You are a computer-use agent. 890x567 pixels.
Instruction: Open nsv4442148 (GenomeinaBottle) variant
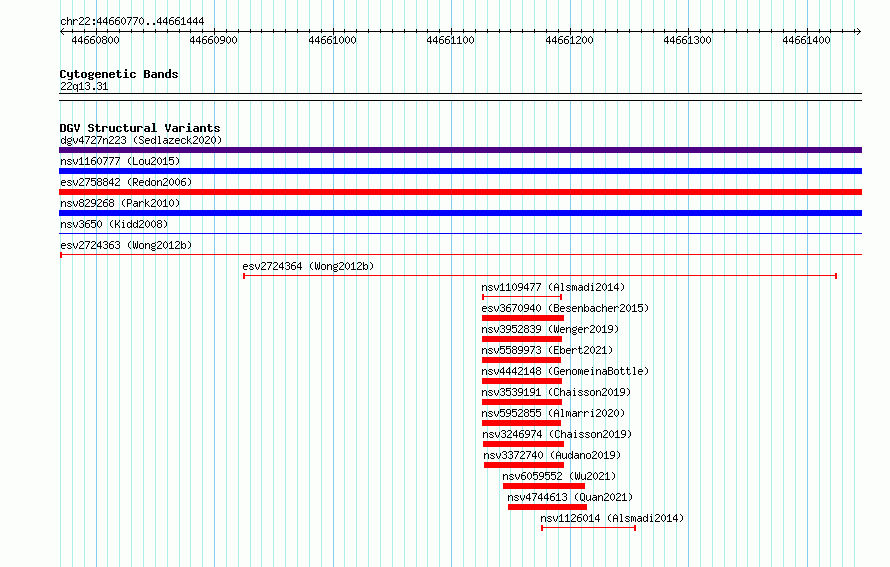[522, 381]
